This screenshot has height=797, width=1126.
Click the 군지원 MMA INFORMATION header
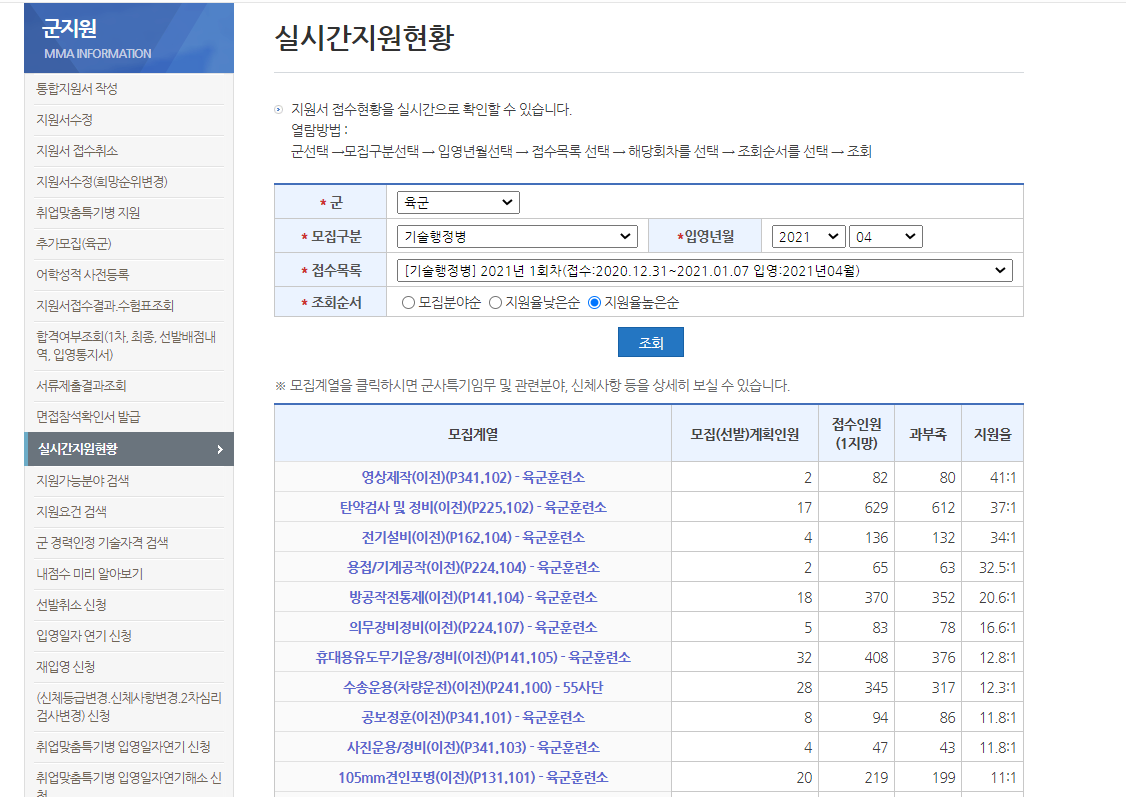[129, 38]
